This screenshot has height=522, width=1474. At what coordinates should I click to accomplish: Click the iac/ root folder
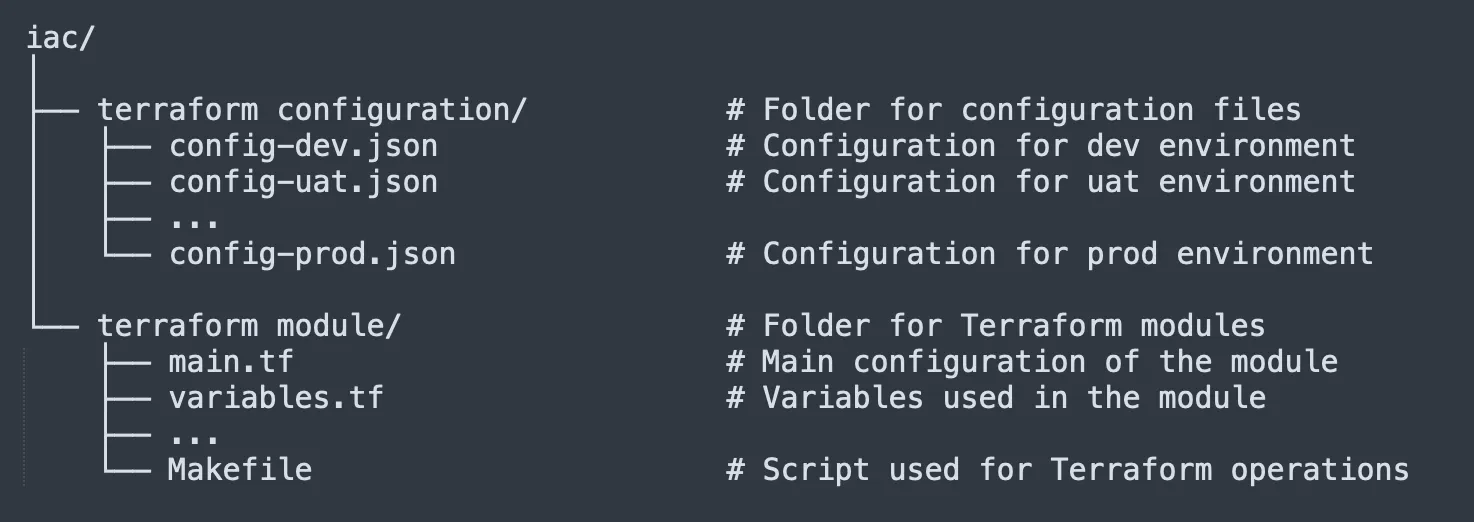(60, 38)
